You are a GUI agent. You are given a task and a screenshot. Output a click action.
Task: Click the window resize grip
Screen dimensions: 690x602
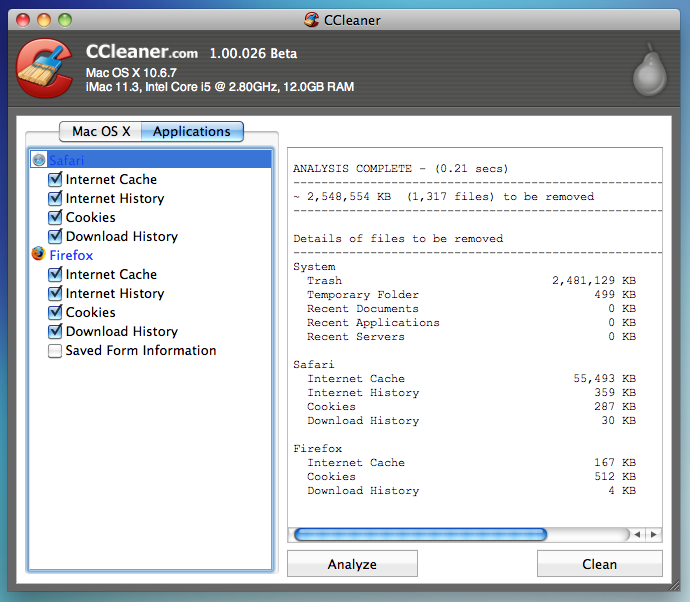(674, 586)
